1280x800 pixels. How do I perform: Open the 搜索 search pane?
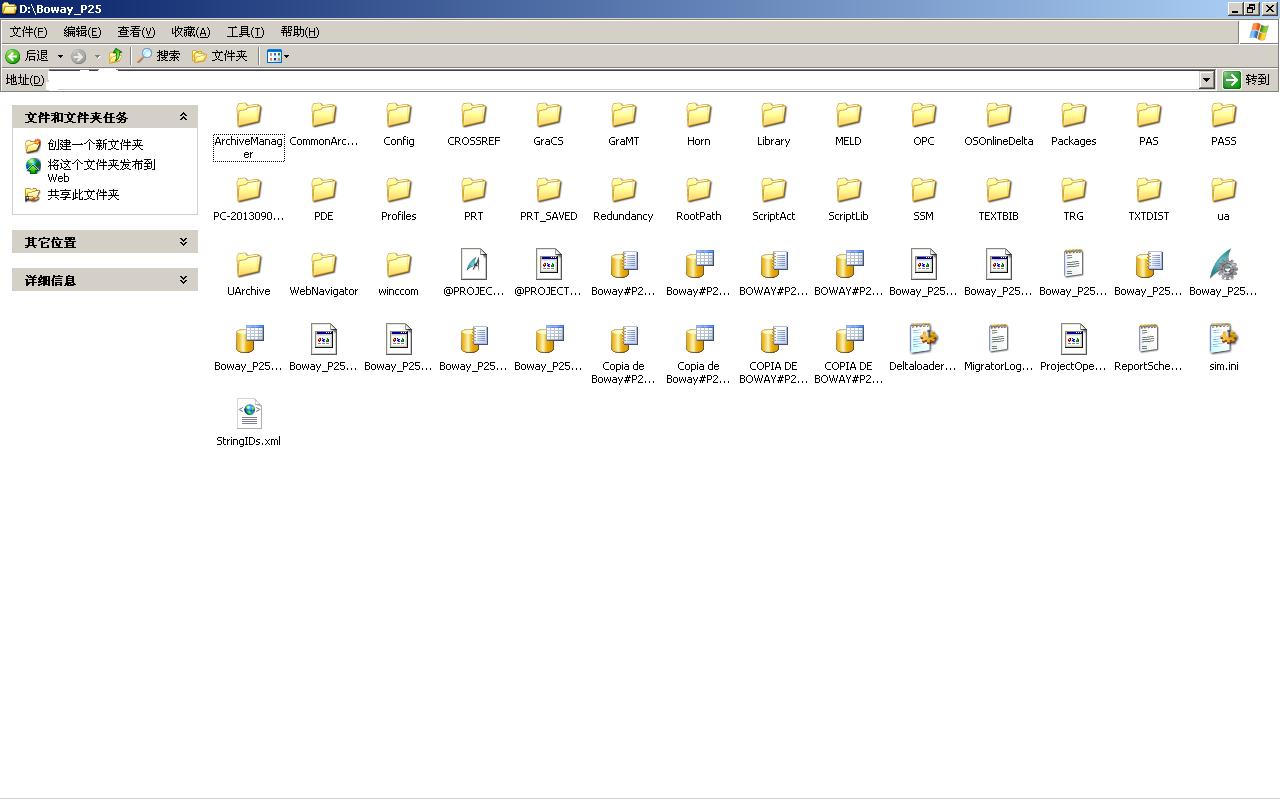point(159,56)
